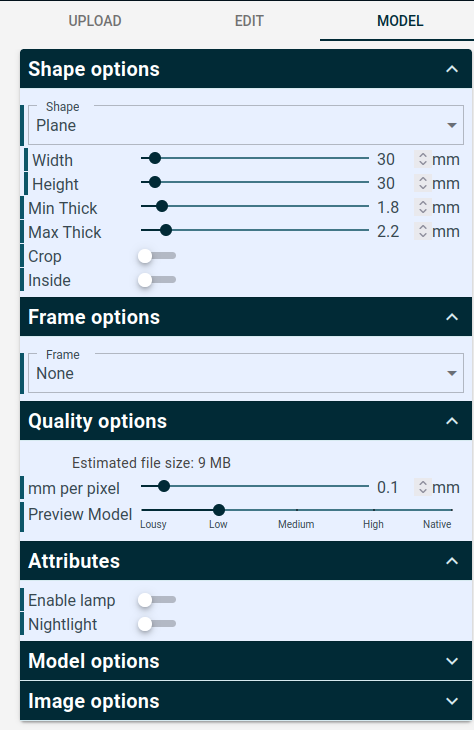Collapse the Attributes section chevron
Screen dimensions: 474x730
(x=452, y=561)
